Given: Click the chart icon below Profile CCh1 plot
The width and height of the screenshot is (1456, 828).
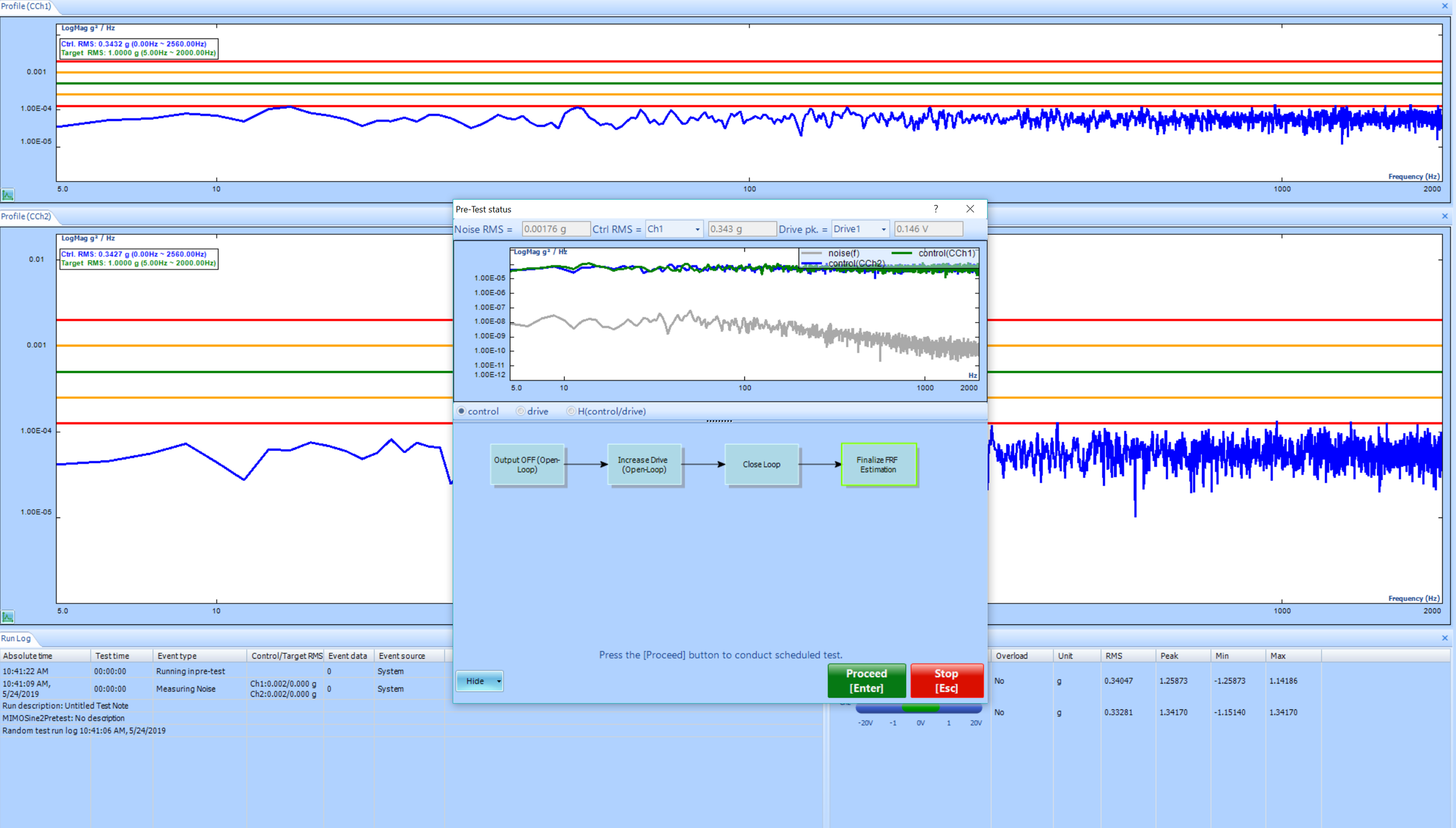Looking at the screenshot, I should [8, 195].
